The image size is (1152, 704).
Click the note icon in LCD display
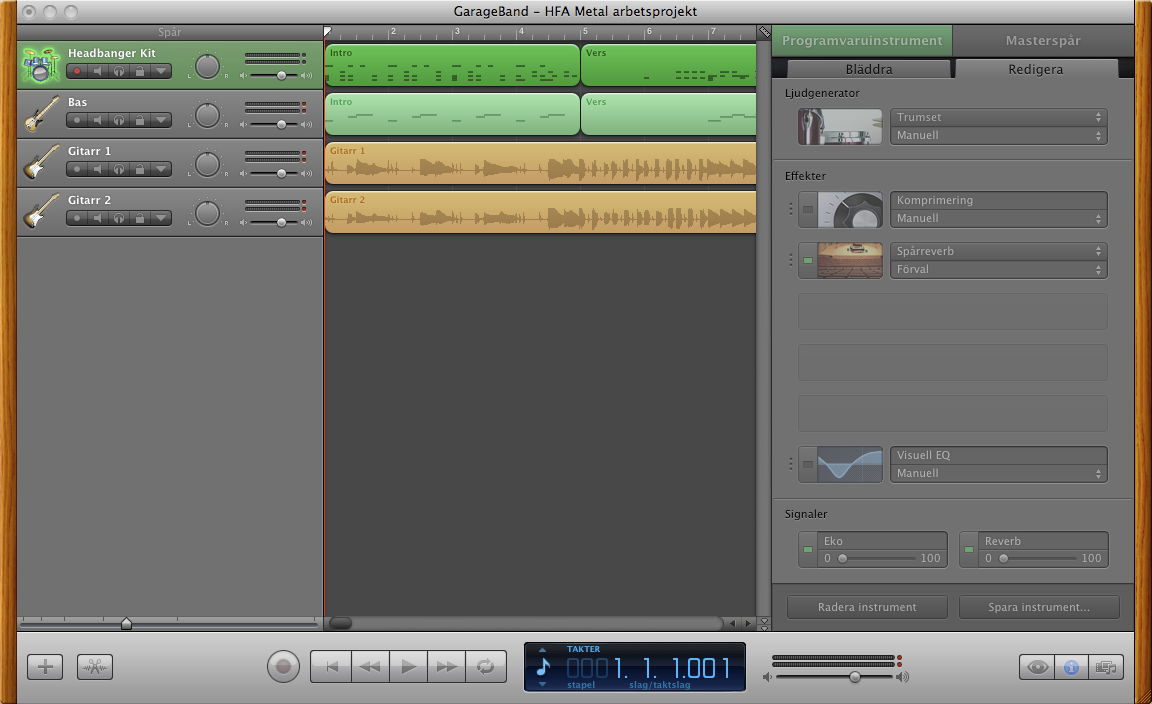(x=544, y=667)
